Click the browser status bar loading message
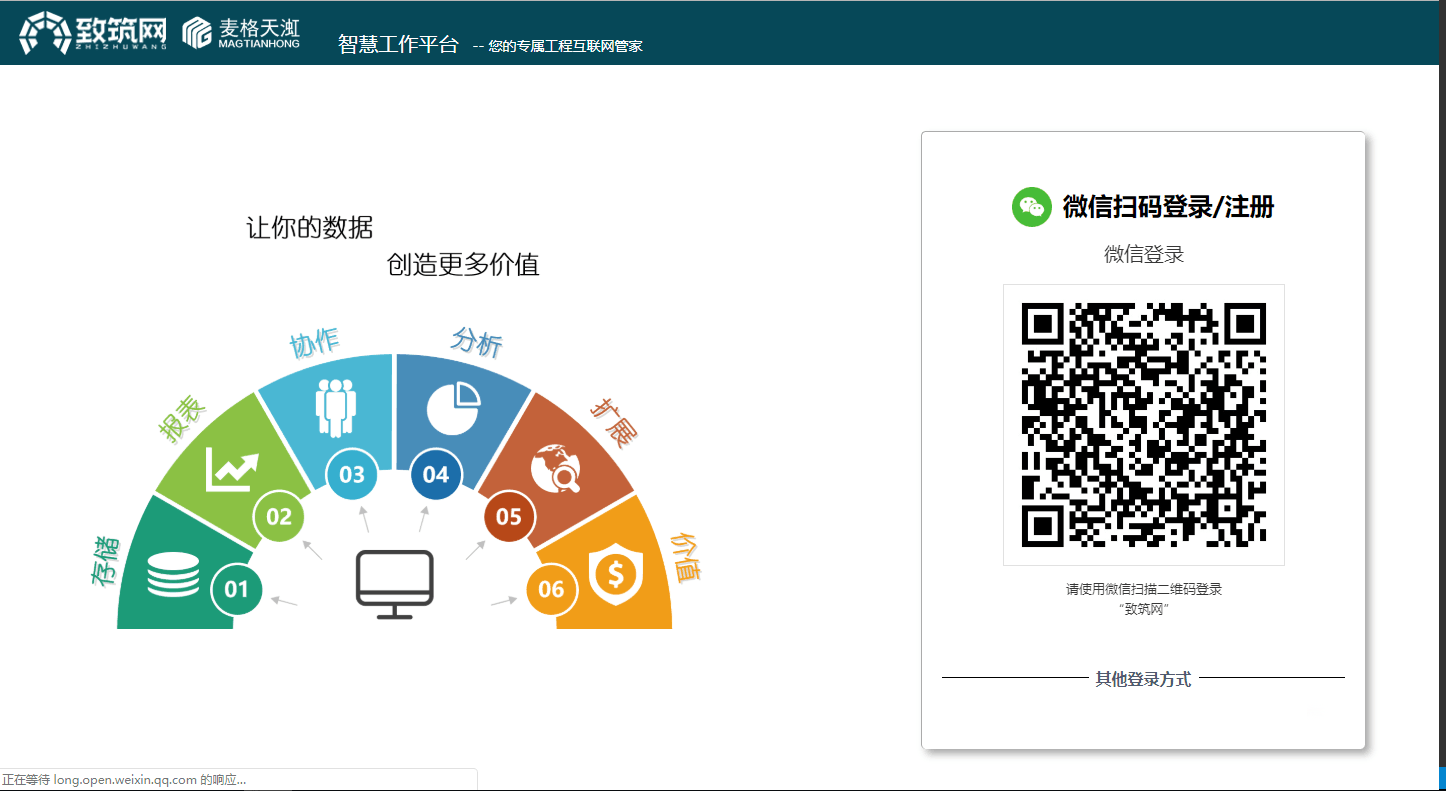Screen dimensions: 1446x791 pos(124,779)
